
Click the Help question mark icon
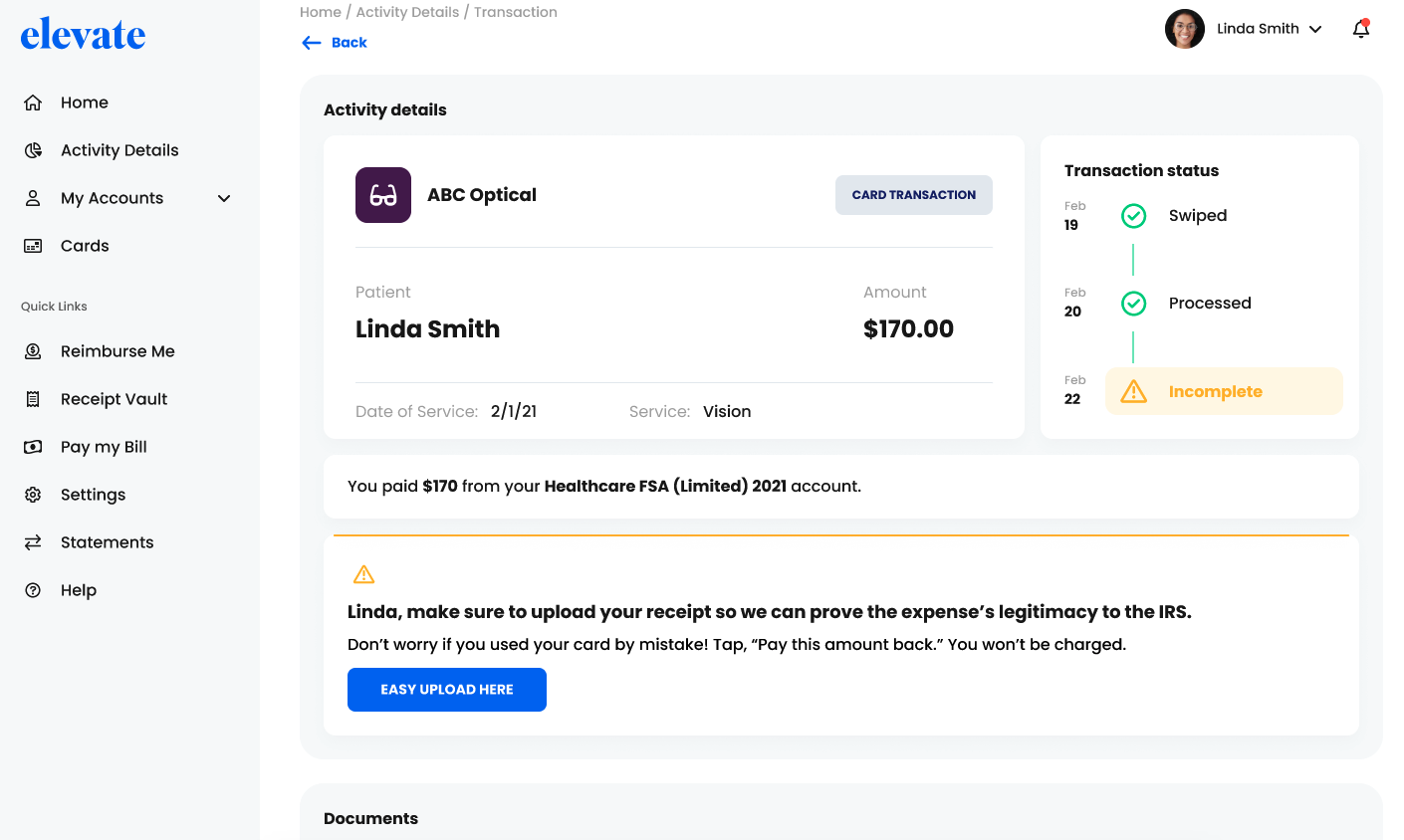pos(33,590)
